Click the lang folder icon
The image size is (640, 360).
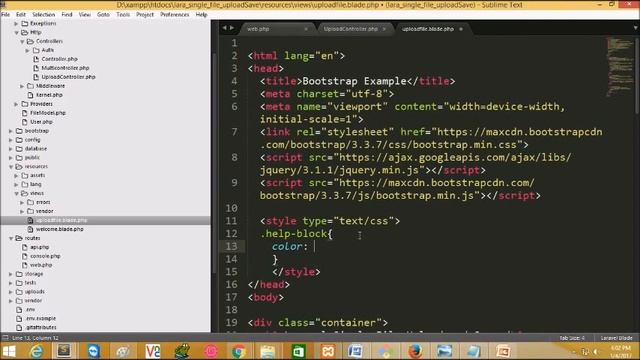(x=24, y=184)
